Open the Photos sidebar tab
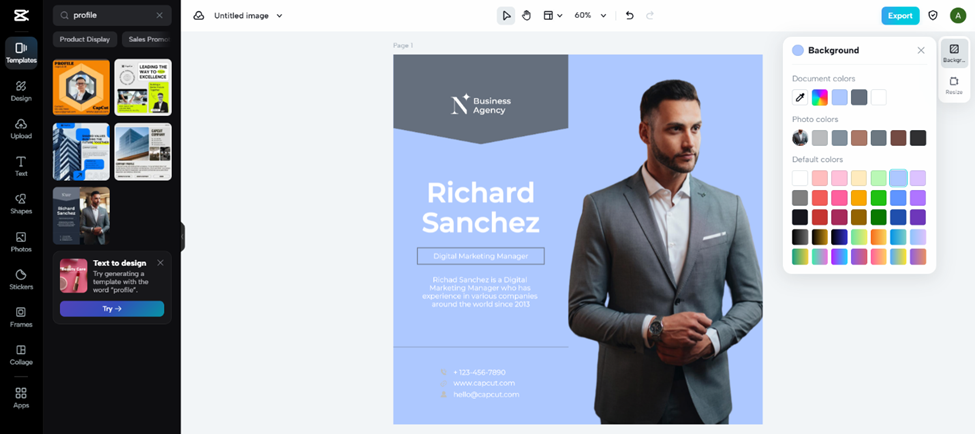975x434 pixels. pyautogui.click(x=21, y=242)
